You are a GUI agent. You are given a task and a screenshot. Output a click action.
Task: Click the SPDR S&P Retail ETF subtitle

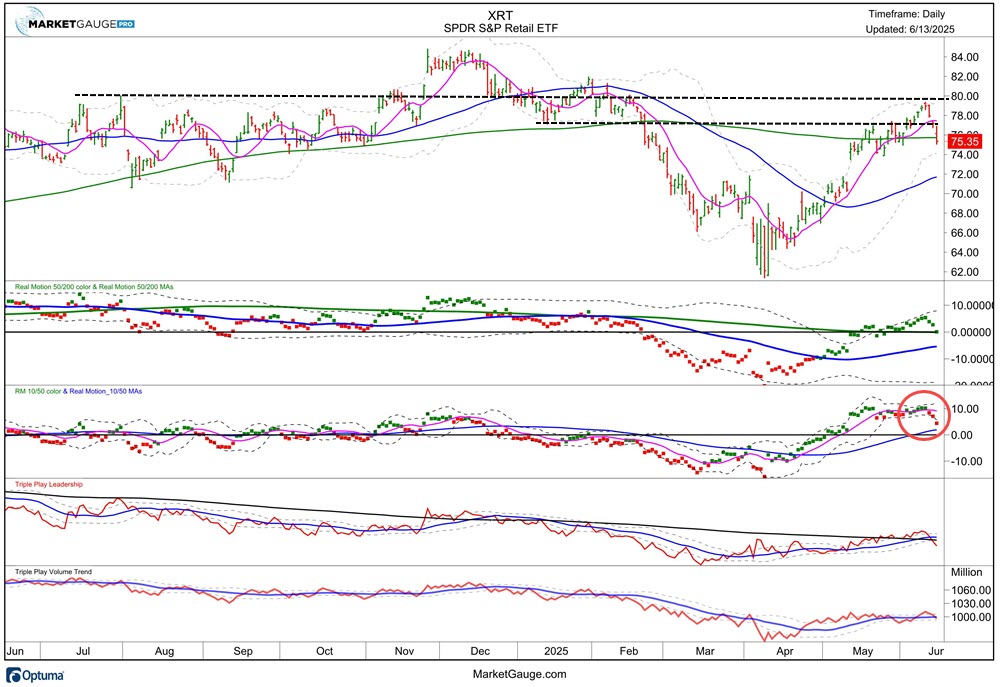click(x=501, y=29)
